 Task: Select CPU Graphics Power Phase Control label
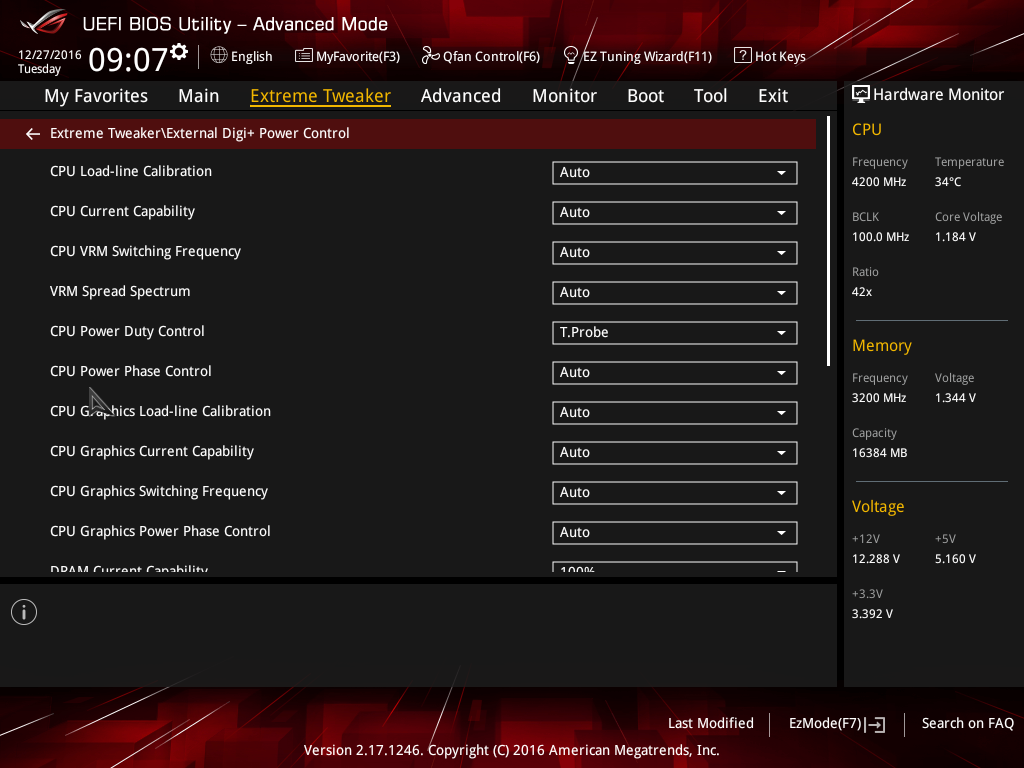(160, 532)
